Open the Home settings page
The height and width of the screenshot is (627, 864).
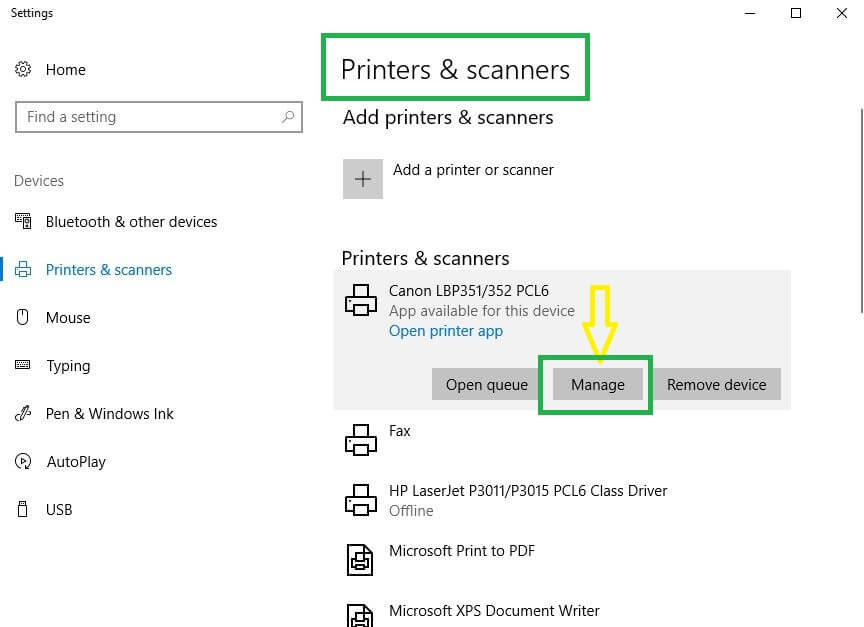point(66,70)
